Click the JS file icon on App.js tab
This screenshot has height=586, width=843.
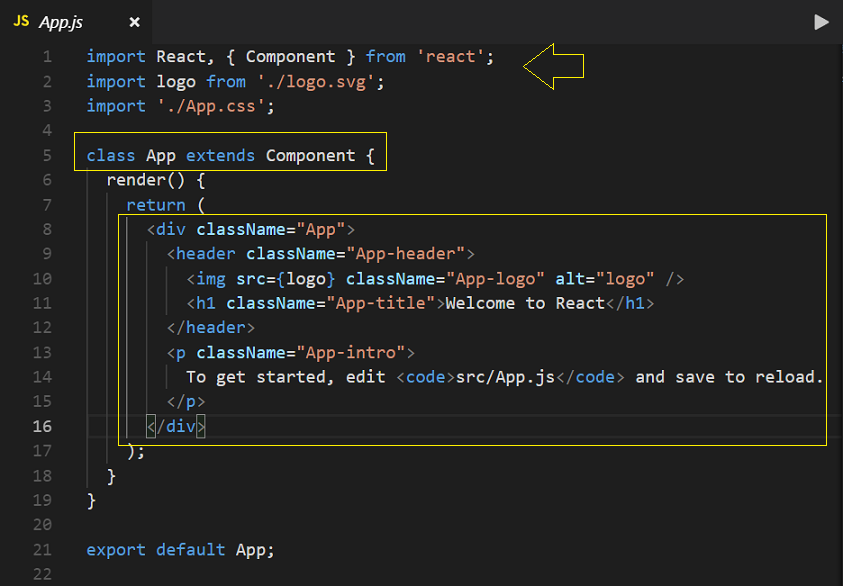click(x=21, y=22)
